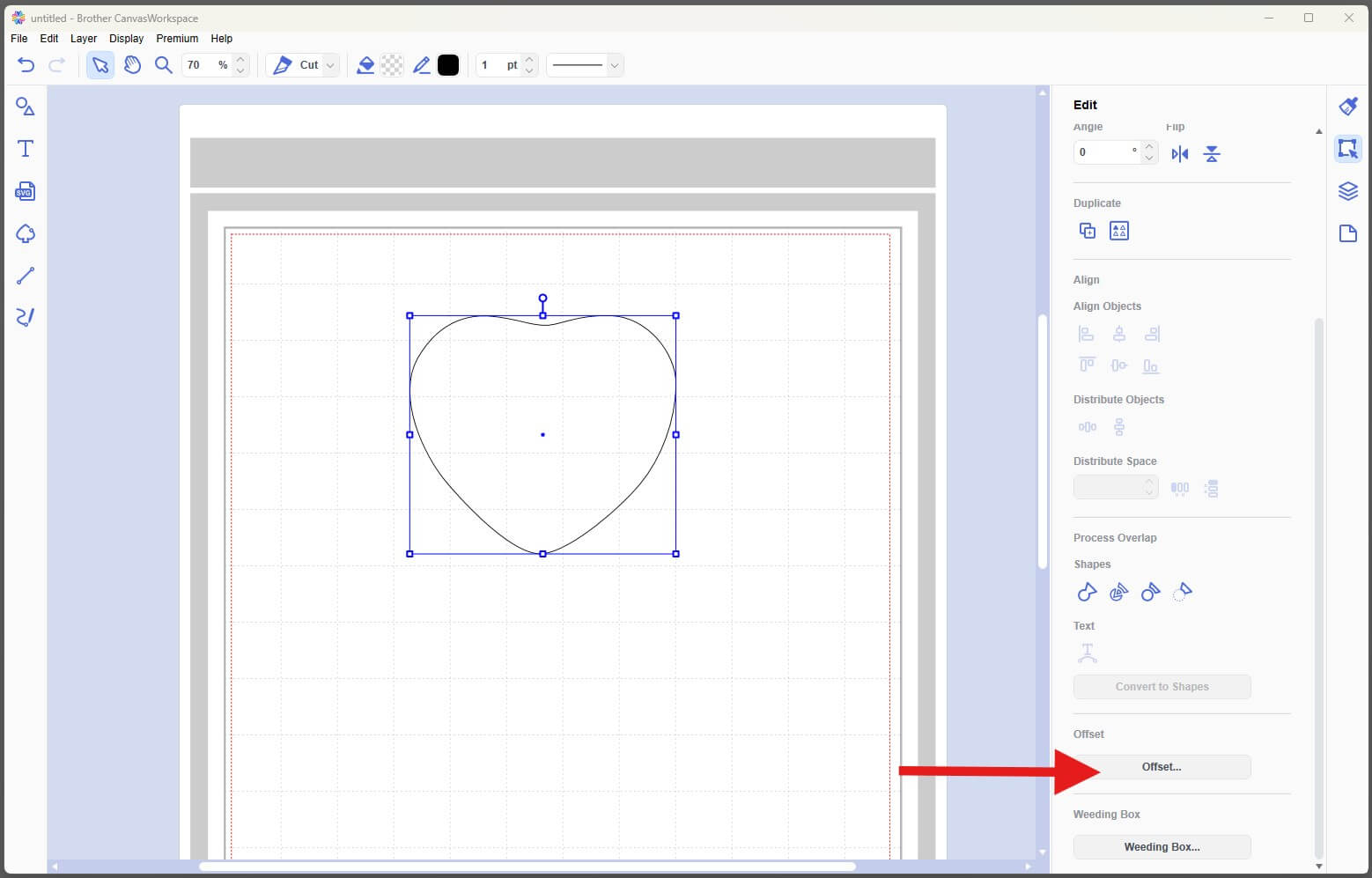This screenshot has height=878, width=1372.
Task: Click the Angle input field
Action: [x=1108, y=152]
